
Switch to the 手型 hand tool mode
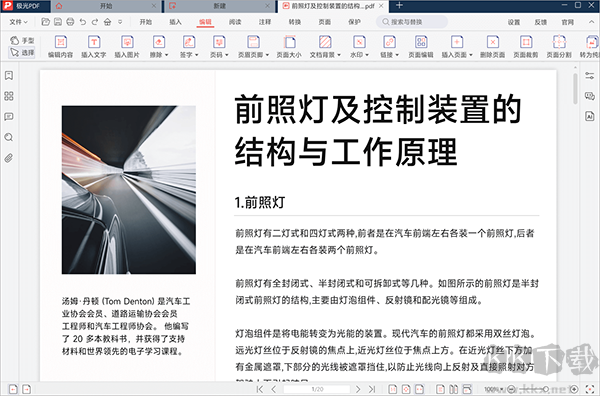click(22, 40)
